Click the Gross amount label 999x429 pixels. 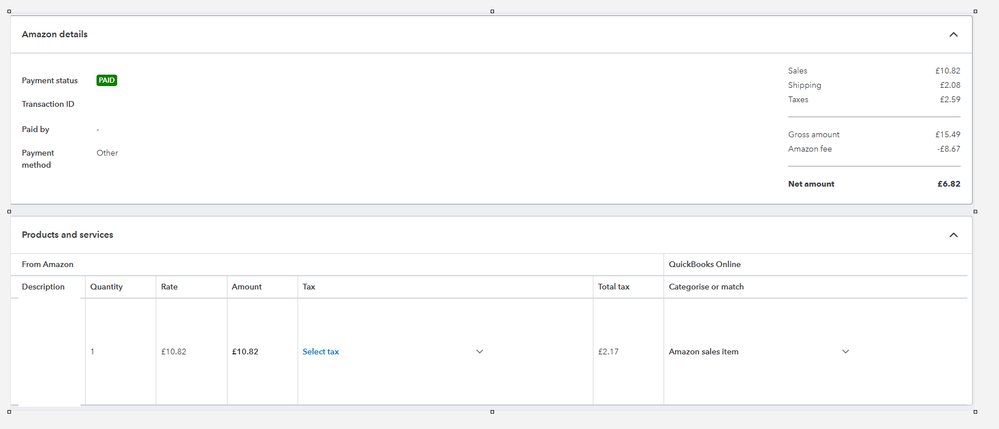(814, 135)
